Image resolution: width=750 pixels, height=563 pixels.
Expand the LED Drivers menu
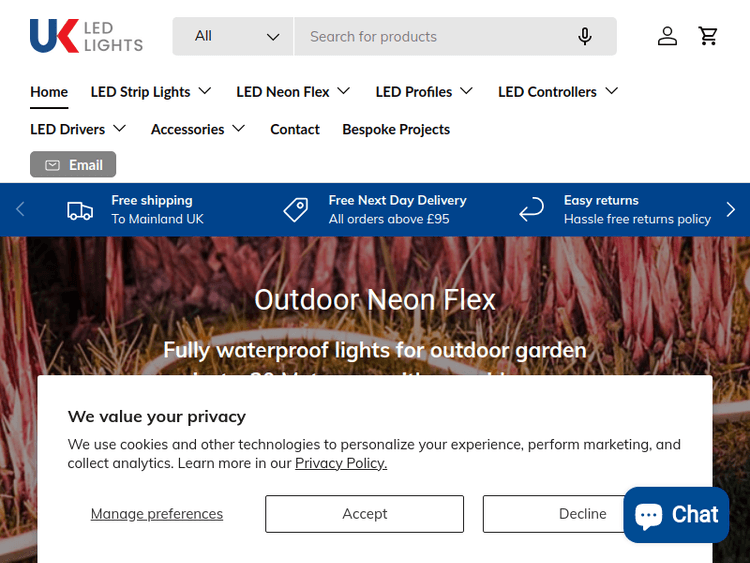click(78, 129)
